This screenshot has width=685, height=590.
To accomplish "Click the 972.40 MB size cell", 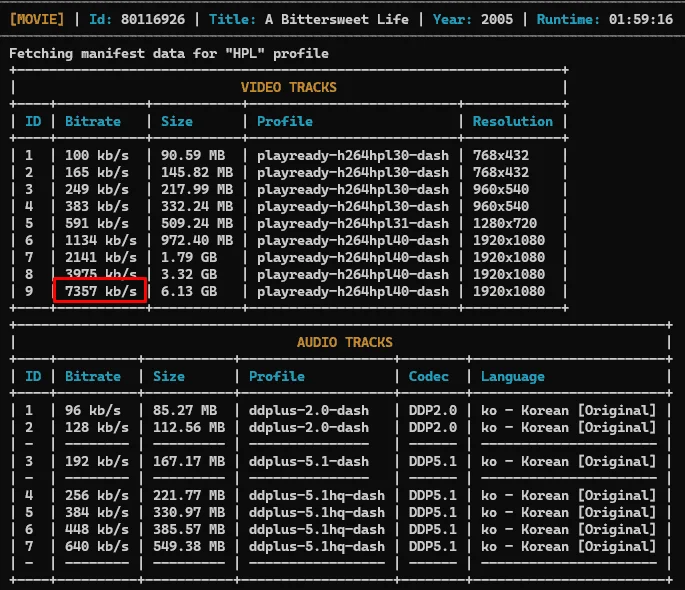I will (197, 241).
